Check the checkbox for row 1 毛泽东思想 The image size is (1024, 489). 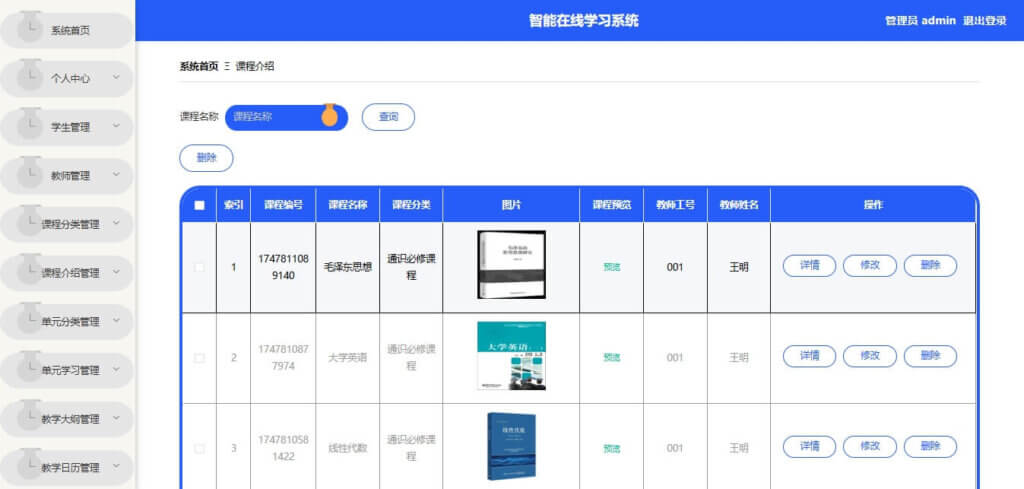point(199,267)
